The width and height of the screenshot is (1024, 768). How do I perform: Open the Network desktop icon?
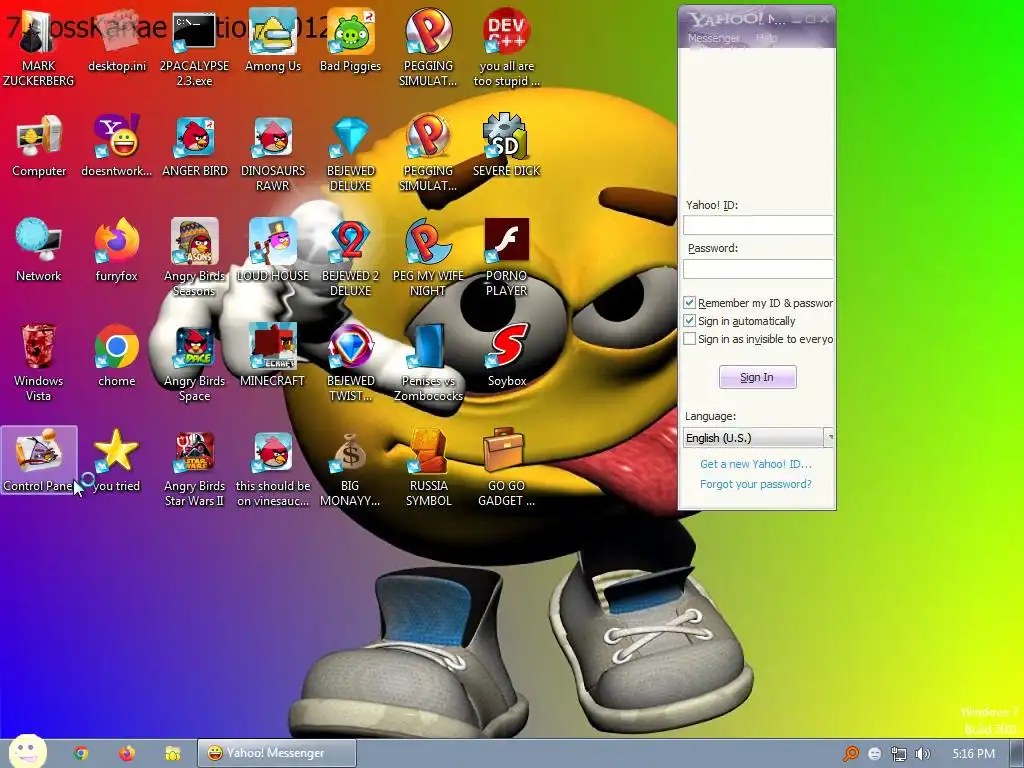[39, 251]
